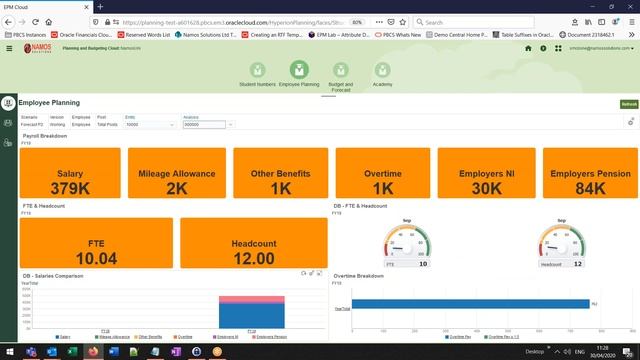This screenshot has width=640, height=360.
Task: Click the FTE gauge chart
Action: click(x=407, y=244)
